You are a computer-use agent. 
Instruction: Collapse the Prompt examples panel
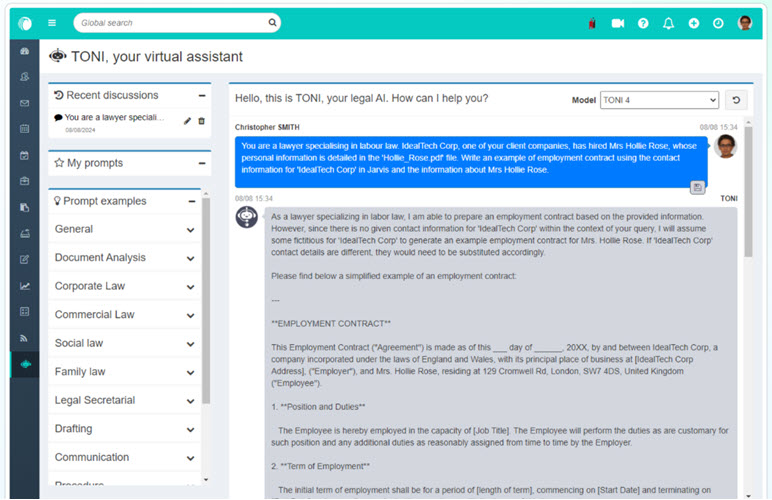click(192, 201)
